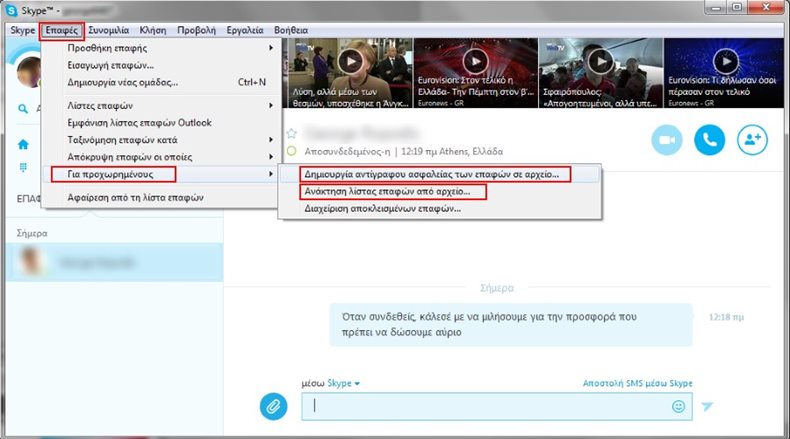Click your profile avatar picture
The image size is (790, 439).
click(29, 72)
